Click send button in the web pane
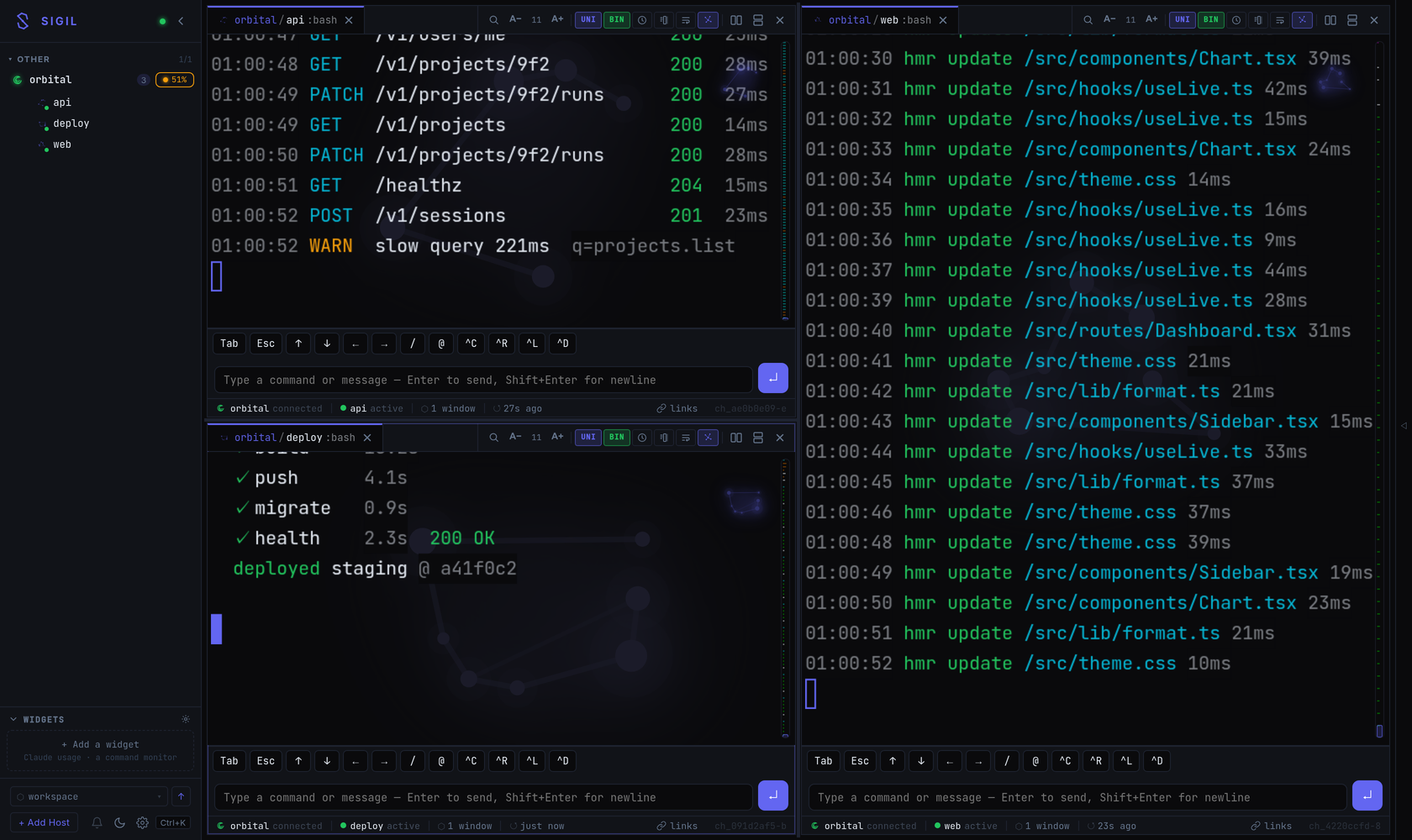 [x=1367, y=795]
